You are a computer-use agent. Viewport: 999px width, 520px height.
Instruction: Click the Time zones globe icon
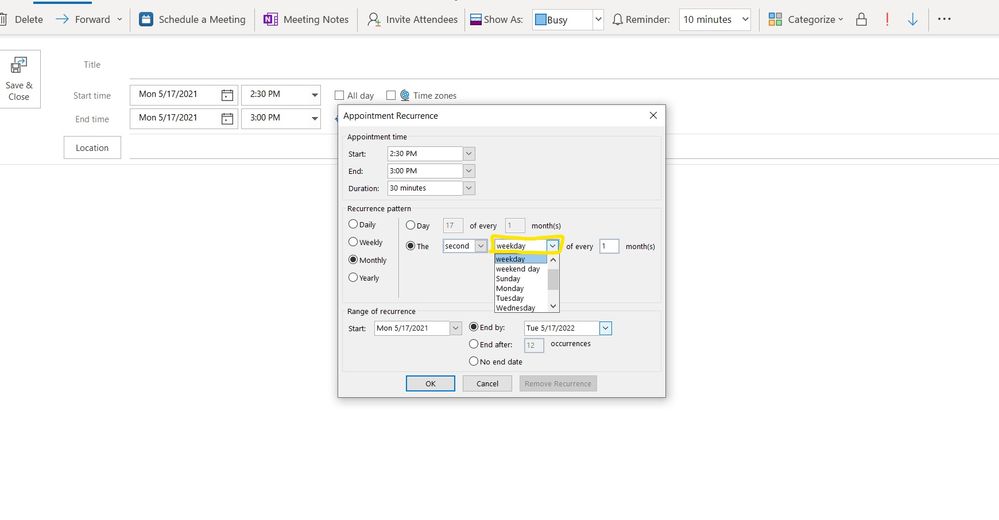405,95
